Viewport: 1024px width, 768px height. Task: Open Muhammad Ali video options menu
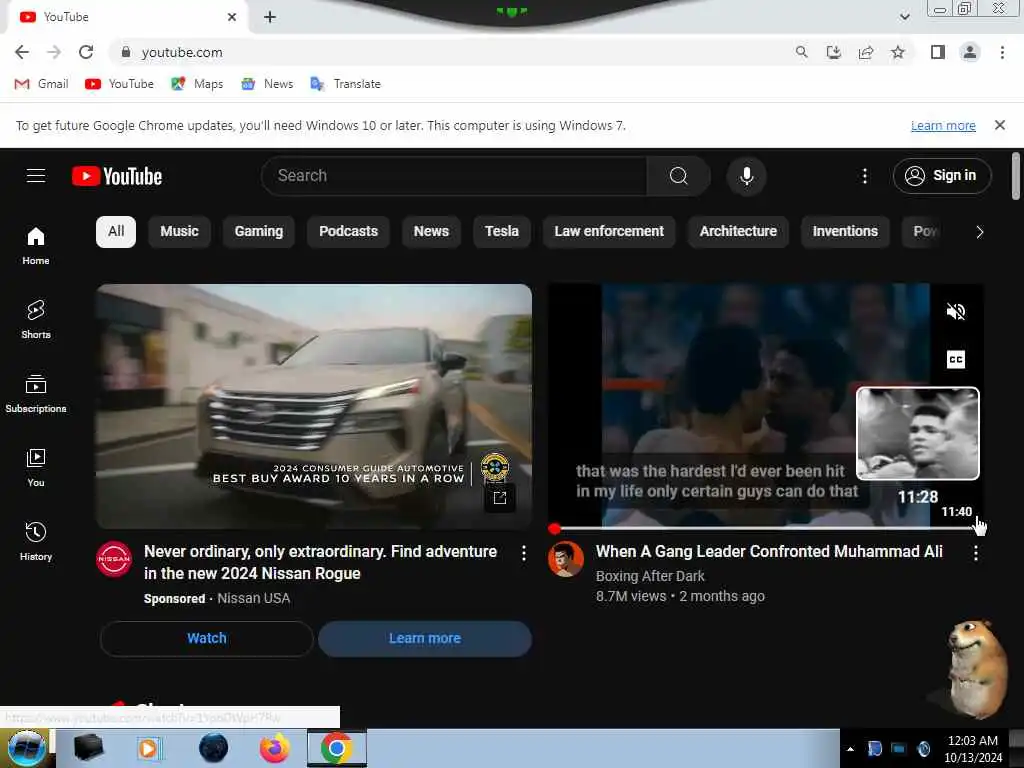pyautogui.click(x=976, y=554)
